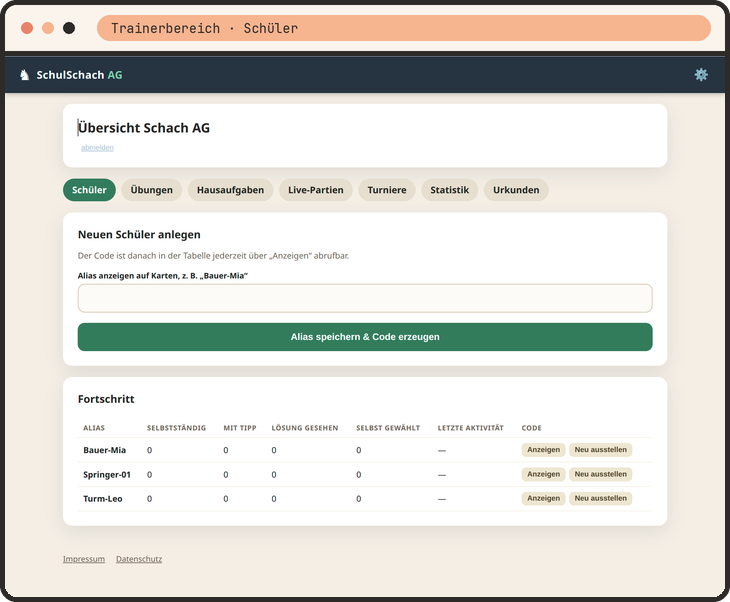This screenshot has height=602, width=730.
Task: Click the Neuen Schüler anlegen heading
Action: tap(139, 235)
